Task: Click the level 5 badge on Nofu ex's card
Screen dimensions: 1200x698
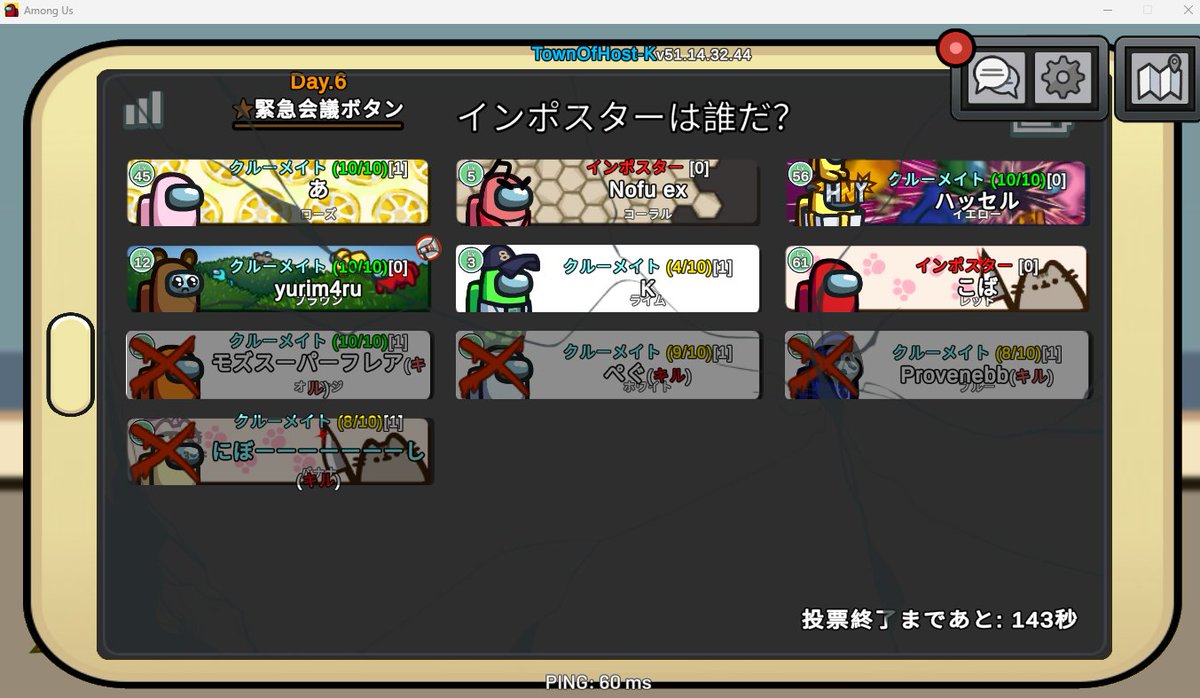Action: click(x=470, y=174)
